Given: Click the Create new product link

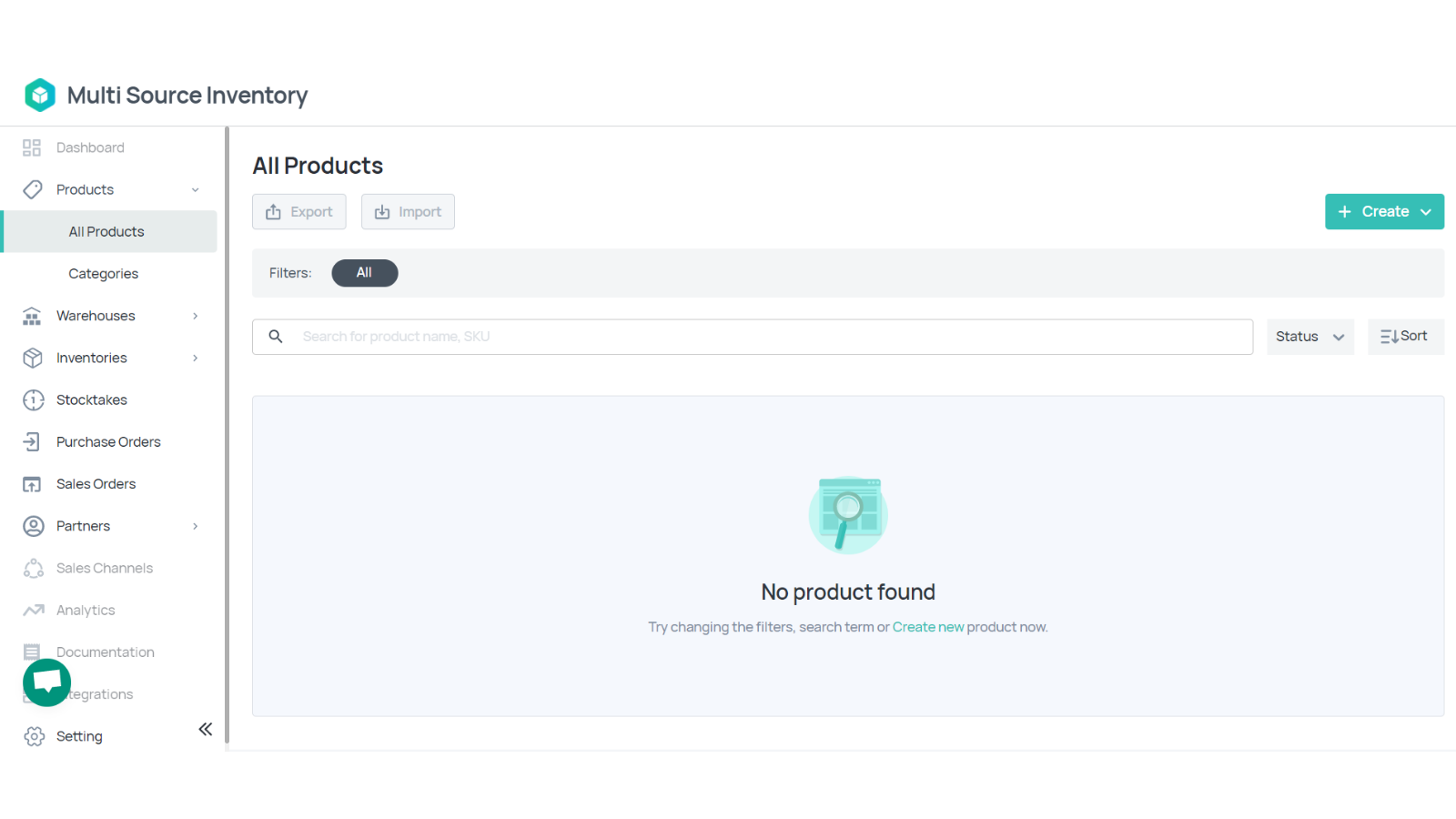Looking at the screenshot, I should [x=927, y=626].
